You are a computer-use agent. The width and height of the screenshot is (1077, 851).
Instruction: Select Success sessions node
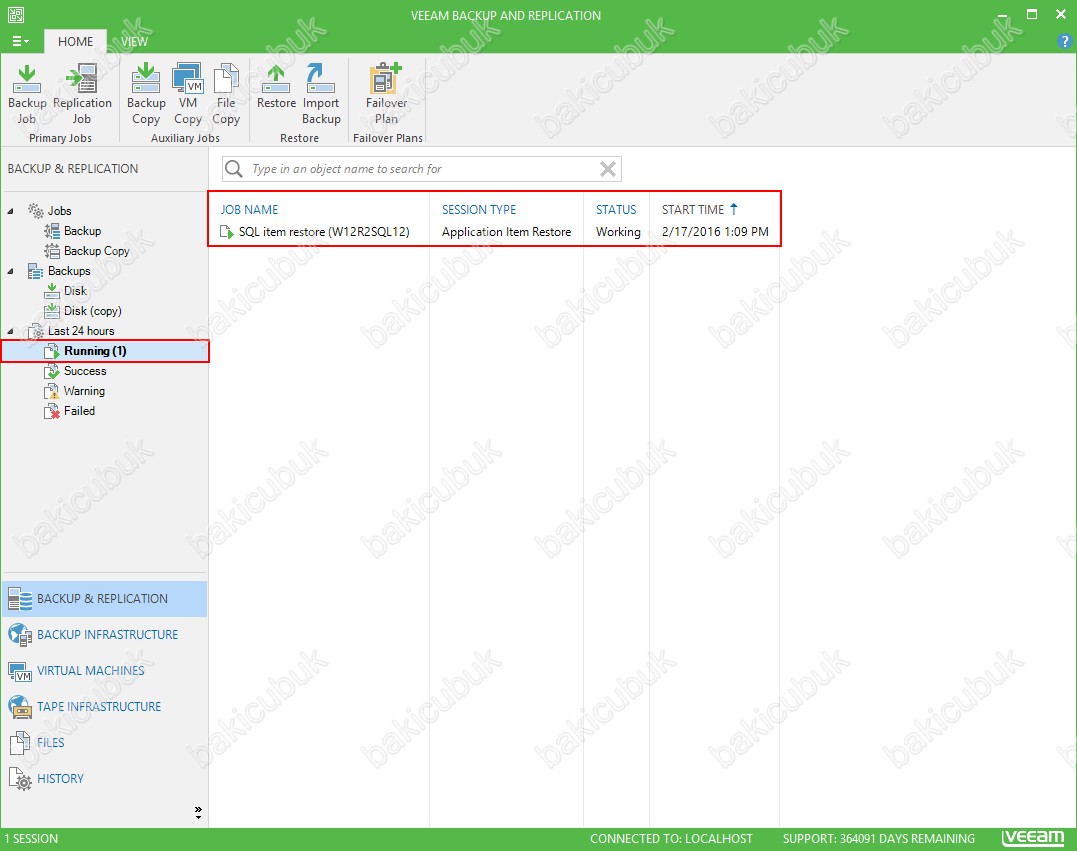point(84,371)
